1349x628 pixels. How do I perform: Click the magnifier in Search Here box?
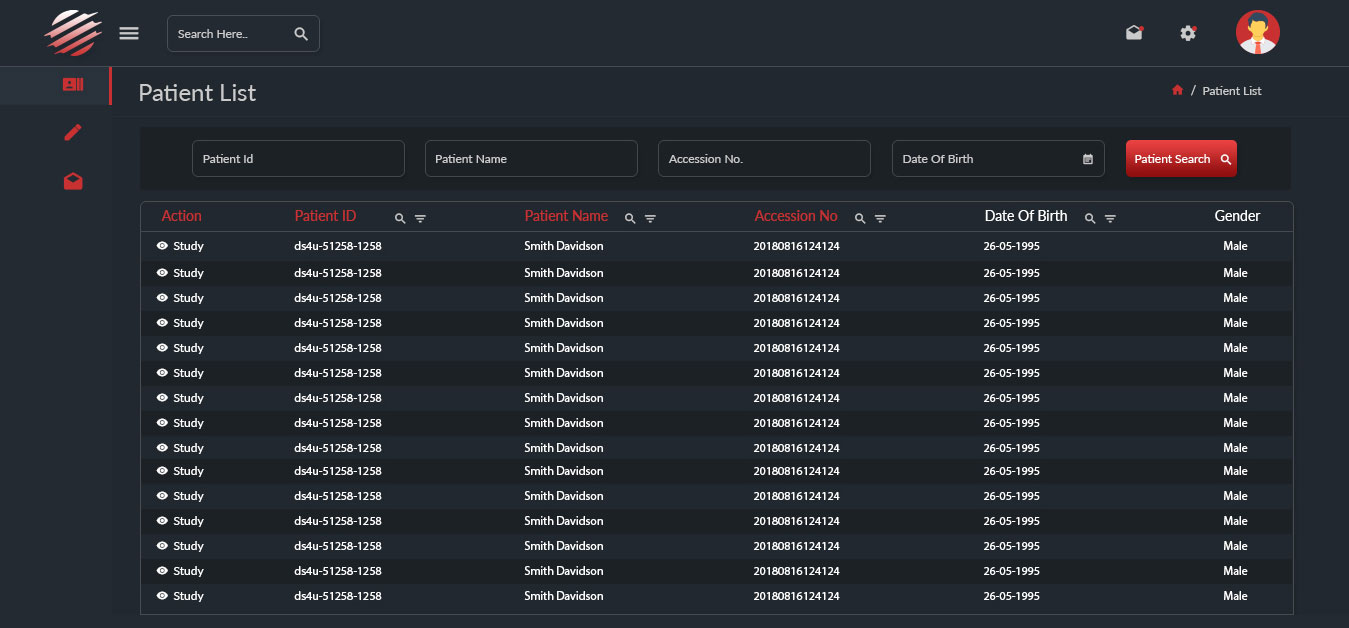tap(301, 34)
